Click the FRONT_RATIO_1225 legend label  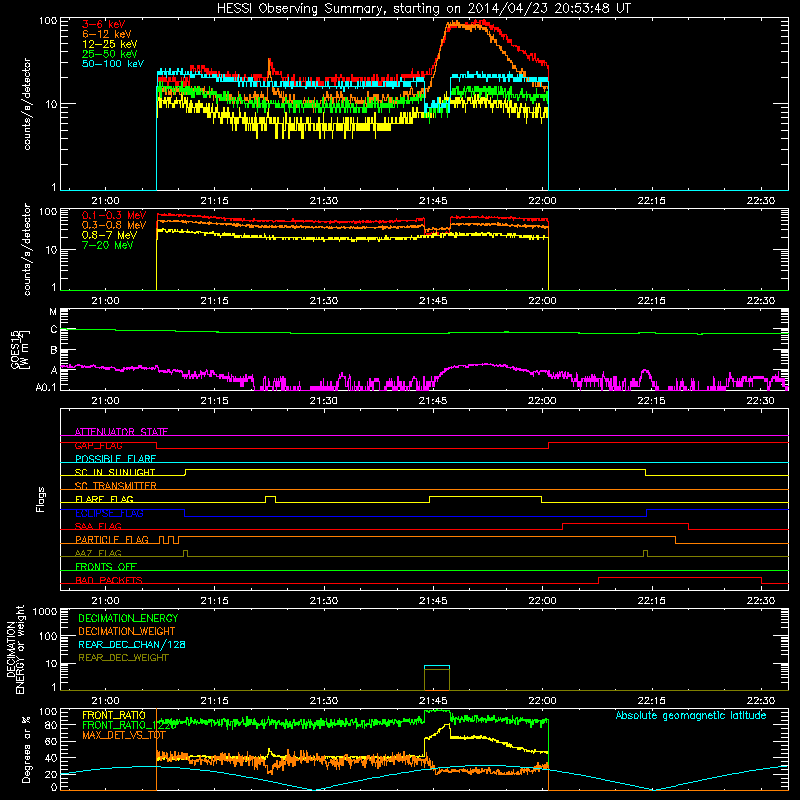129,724
